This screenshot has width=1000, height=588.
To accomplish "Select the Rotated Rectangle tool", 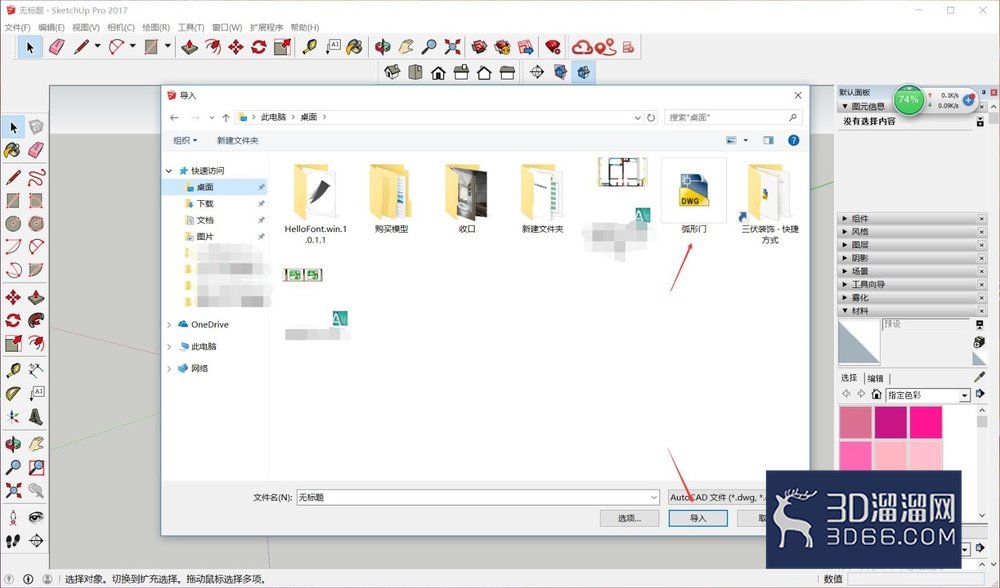I will (36, 200).
